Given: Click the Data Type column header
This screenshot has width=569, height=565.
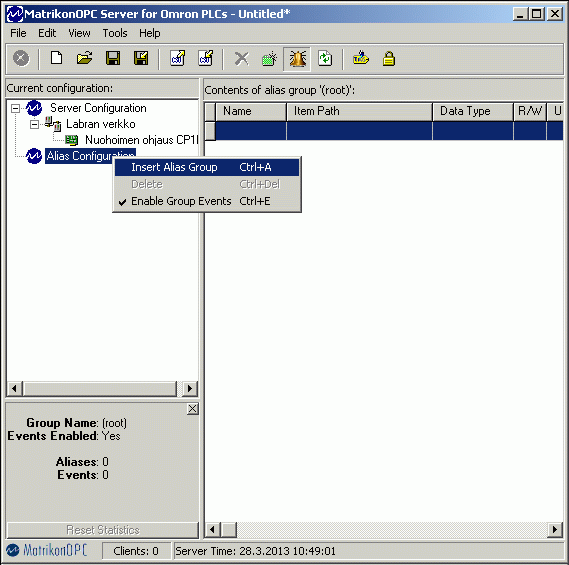Looking at the screenshot, I should pyautogui.click(x=473, y=111).
